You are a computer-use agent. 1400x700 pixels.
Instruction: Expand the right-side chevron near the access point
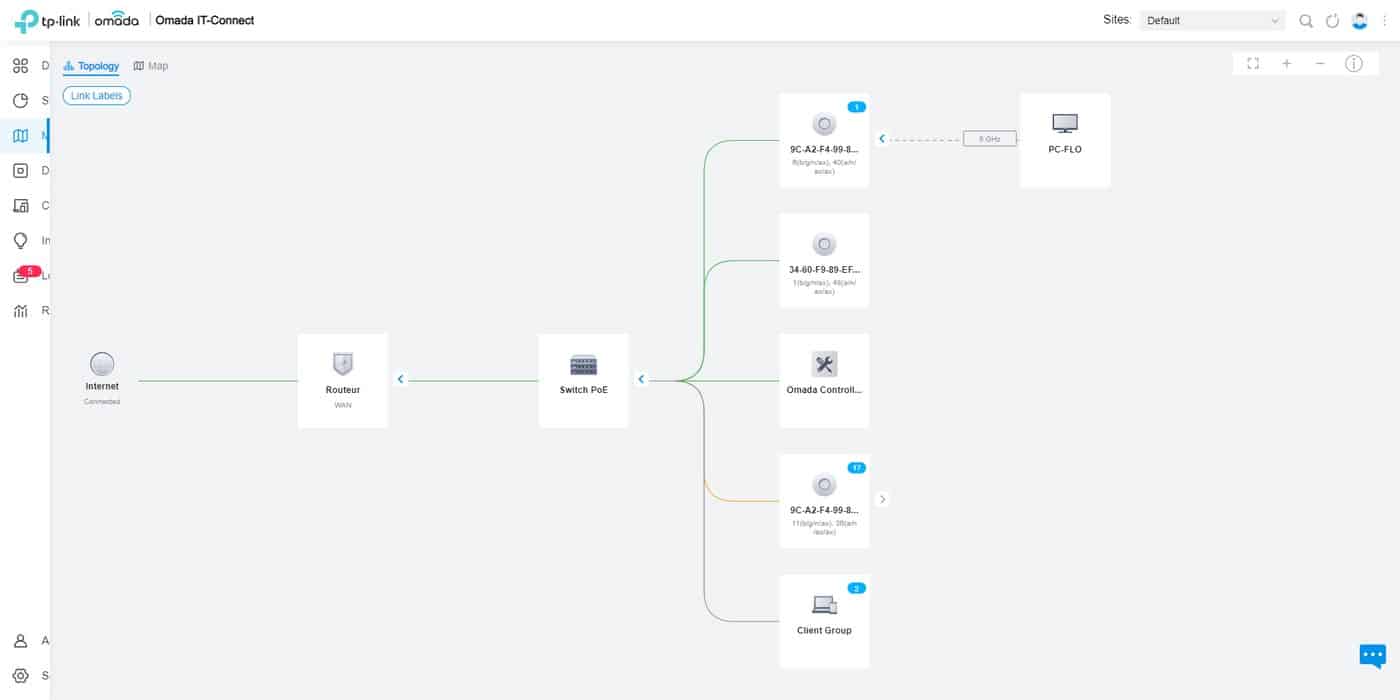click(x=881, y=499)
